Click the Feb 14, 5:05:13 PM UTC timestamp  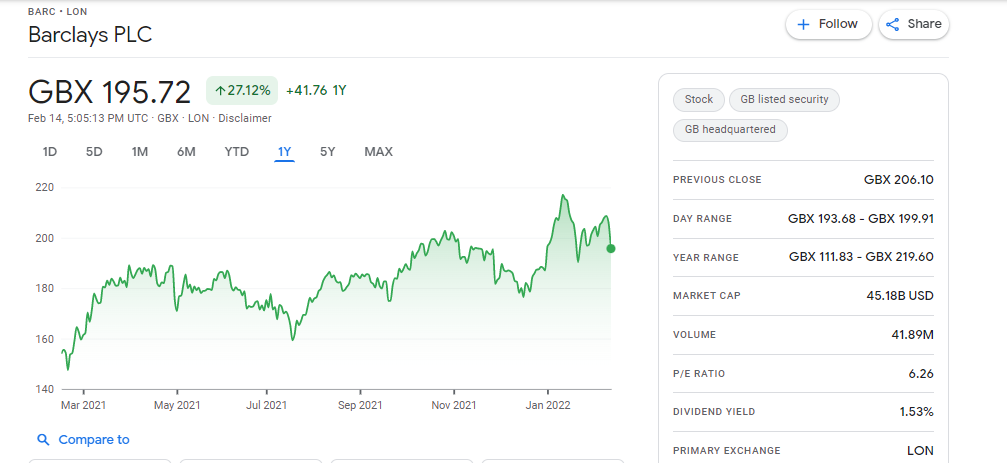point(89,118)
